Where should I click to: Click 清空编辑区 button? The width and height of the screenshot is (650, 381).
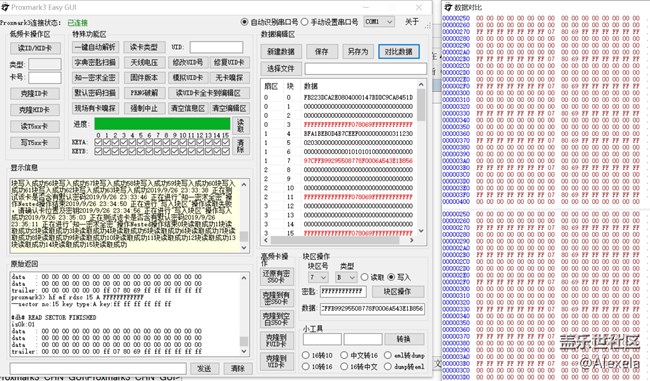click(x=229, y=108)
